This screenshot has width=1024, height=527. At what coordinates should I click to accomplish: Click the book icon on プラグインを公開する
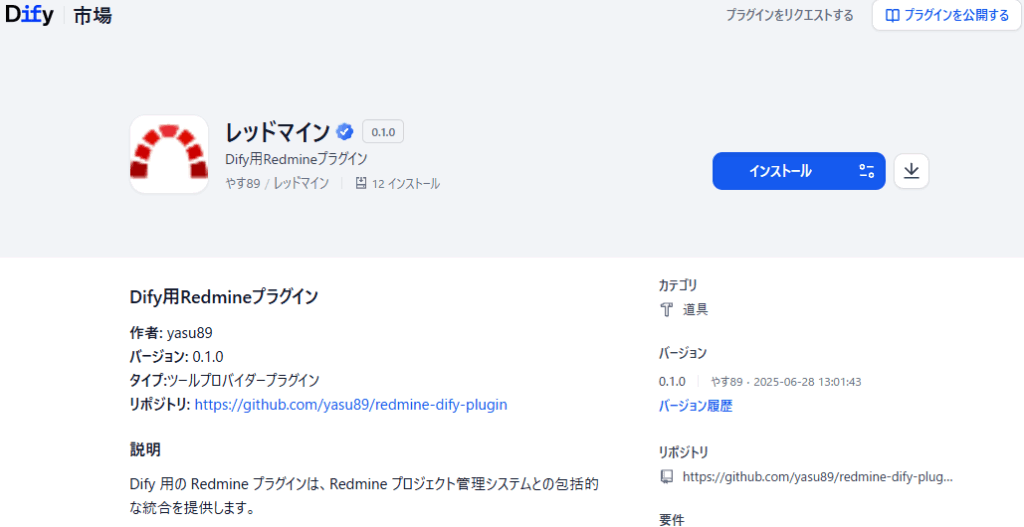pos(892,16)
